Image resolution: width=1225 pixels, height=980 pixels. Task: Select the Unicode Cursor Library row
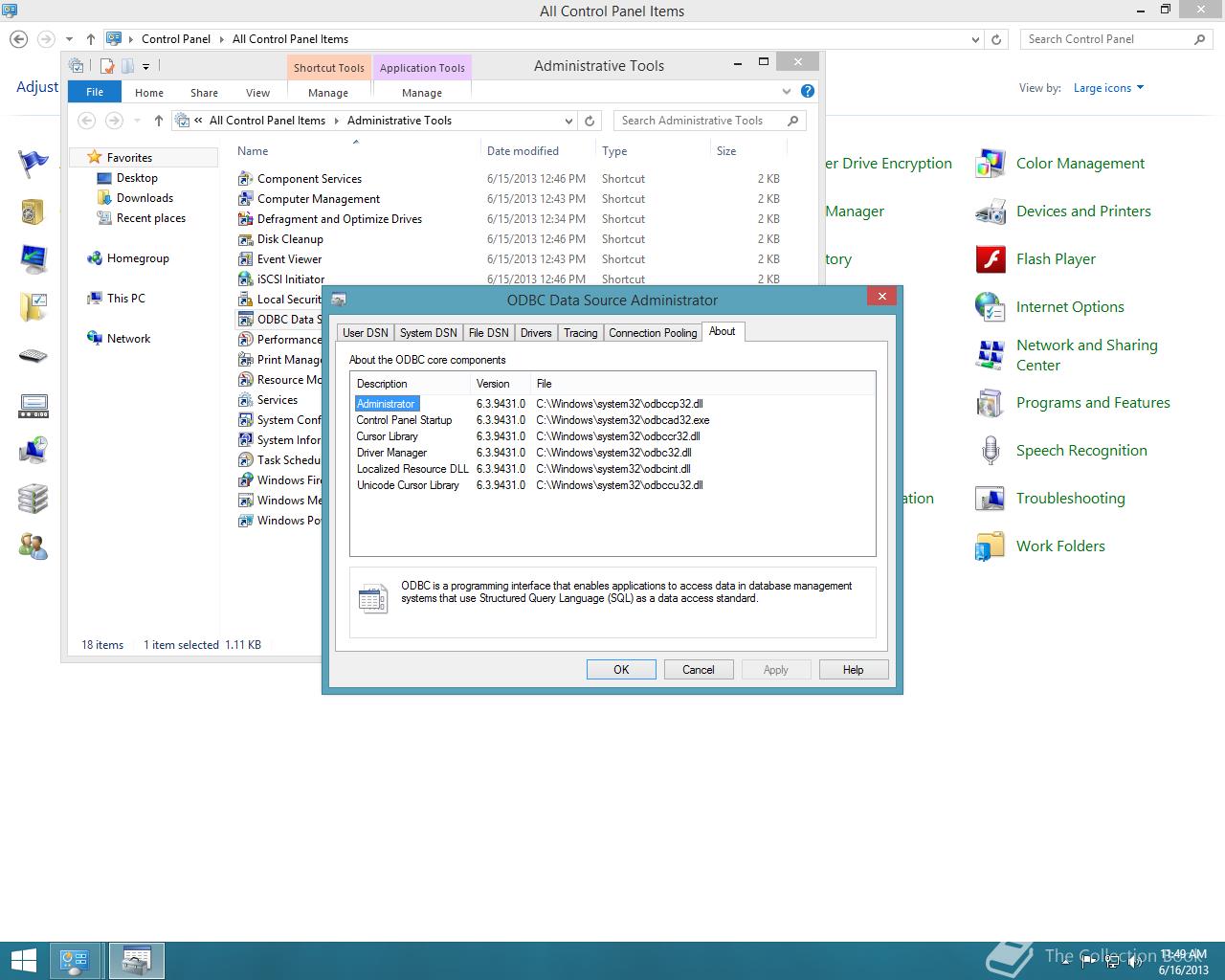tap(612, 485)
